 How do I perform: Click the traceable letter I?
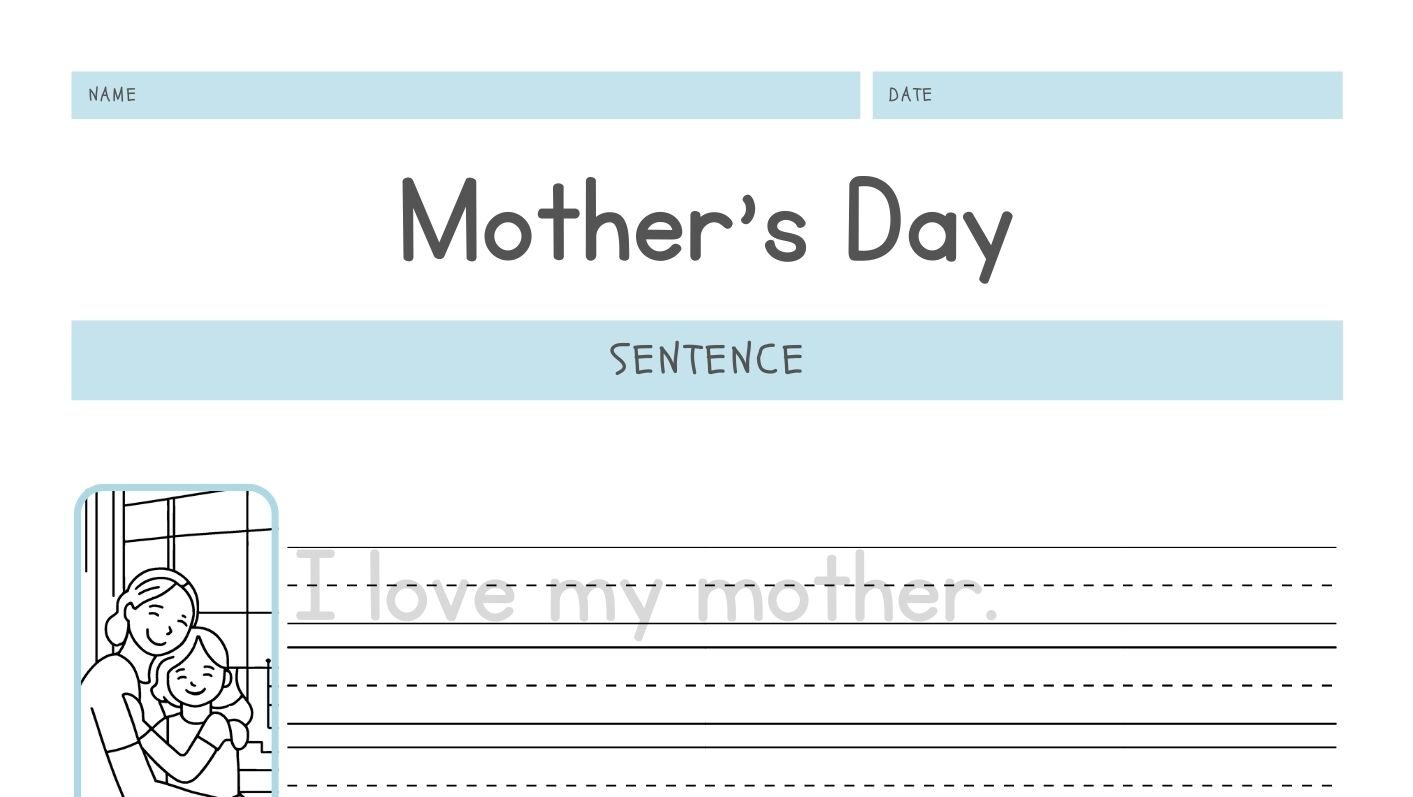[316, 587]
